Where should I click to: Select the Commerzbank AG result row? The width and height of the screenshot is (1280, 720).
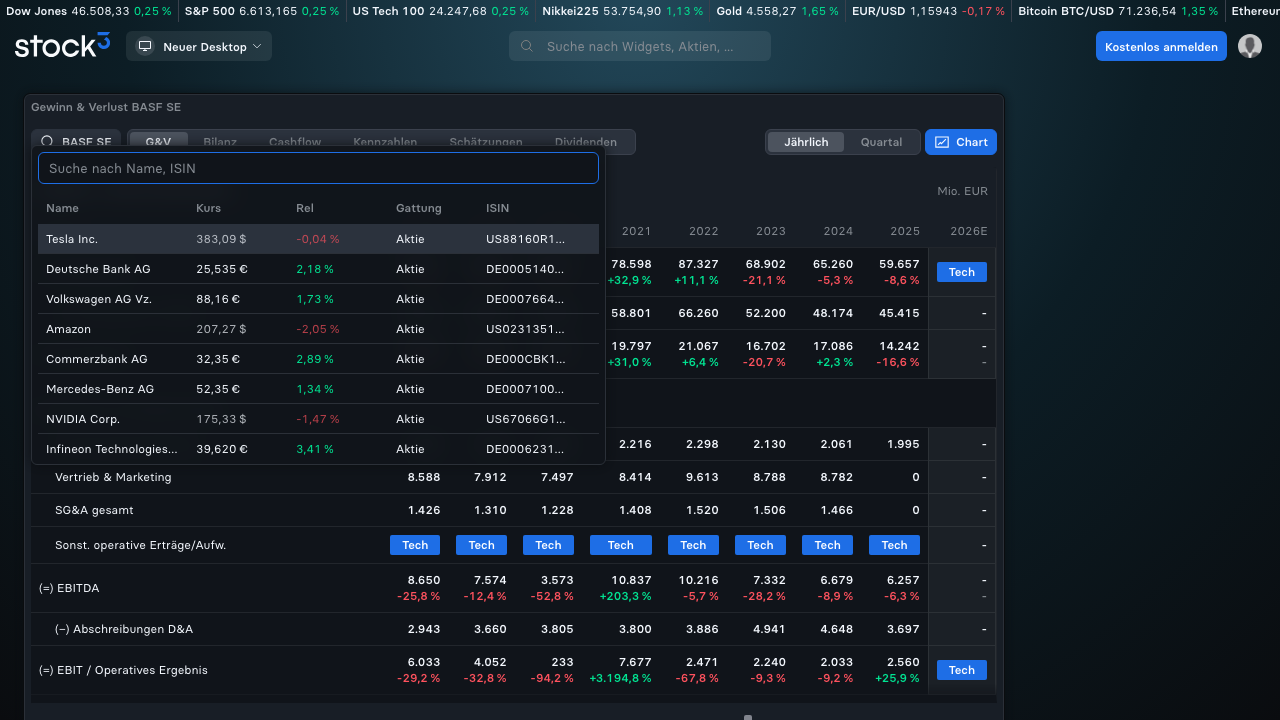click(x=318, y=359)
